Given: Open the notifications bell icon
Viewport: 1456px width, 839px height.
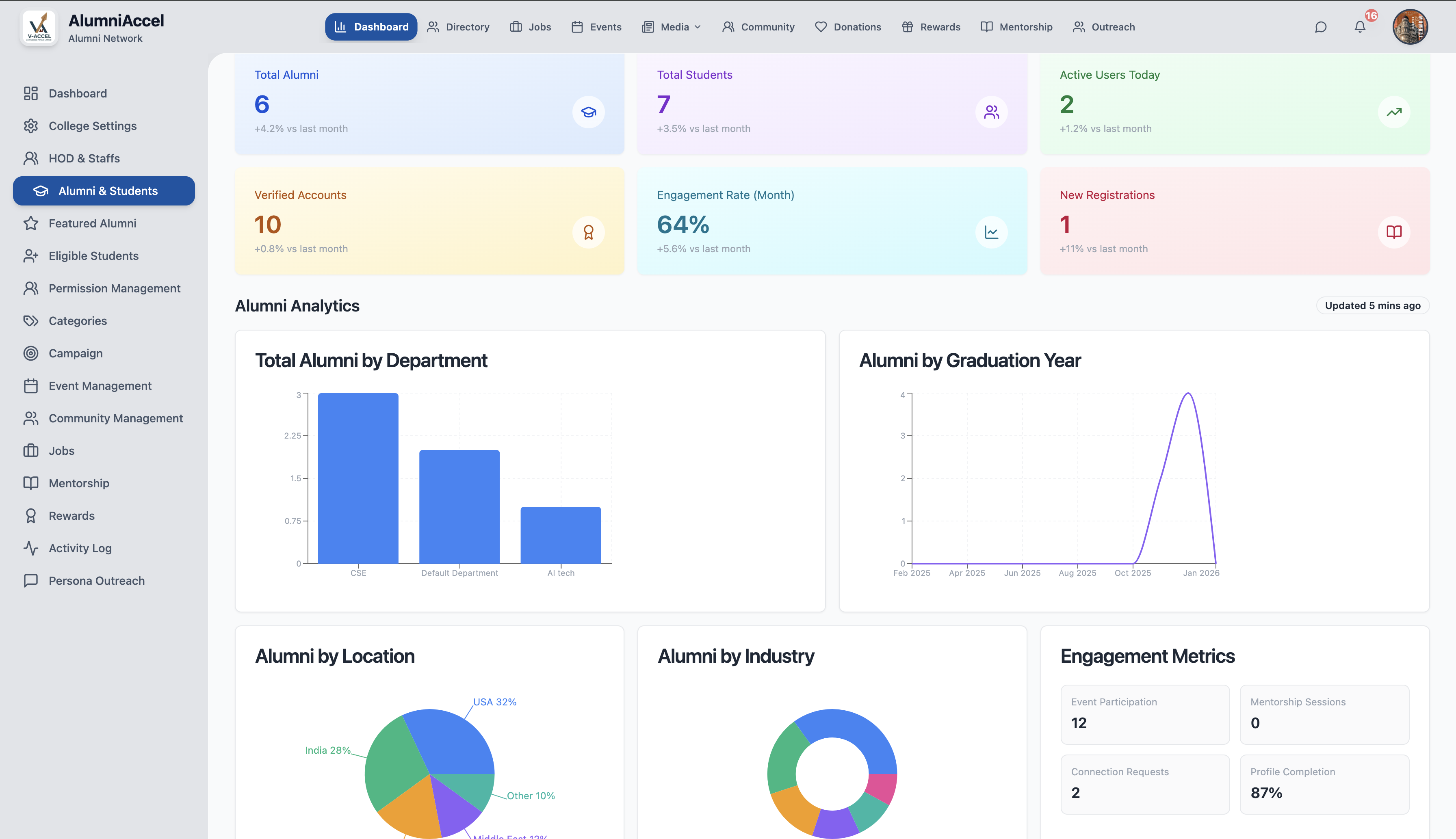Looking at the screenshot, I should tap(1360, 27).
